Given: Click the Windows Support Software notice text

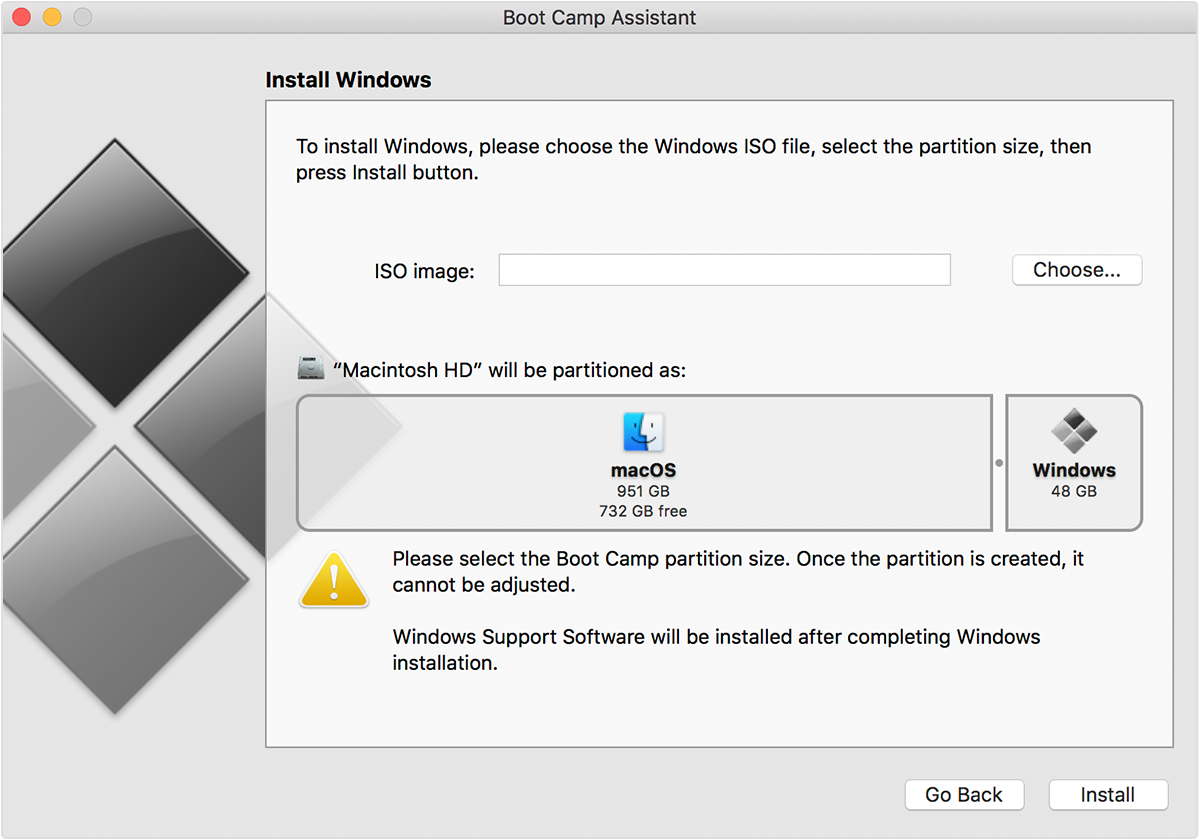Looking at the screenshot, I should coord(717,650).
